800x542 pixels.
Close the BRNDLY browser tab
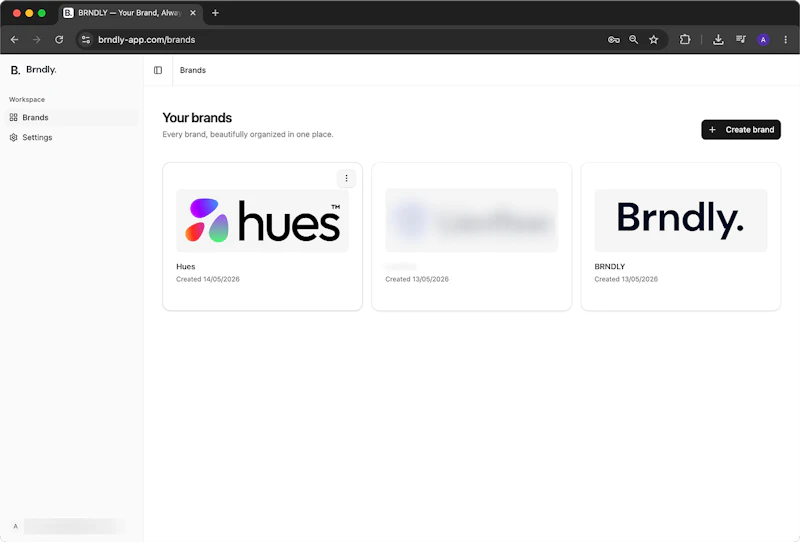(193, 13)
